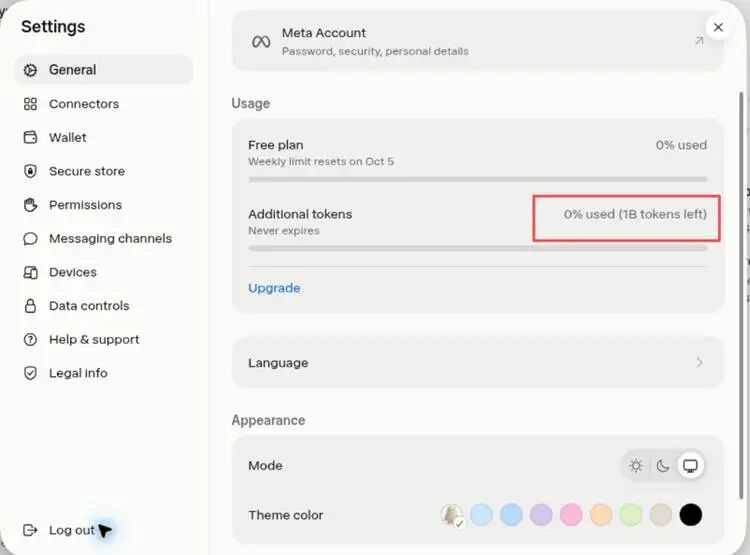This screenshot has height=555, width=750.
Task: Click the Free plan usage progress bar
Action: (x=477, y=179)
